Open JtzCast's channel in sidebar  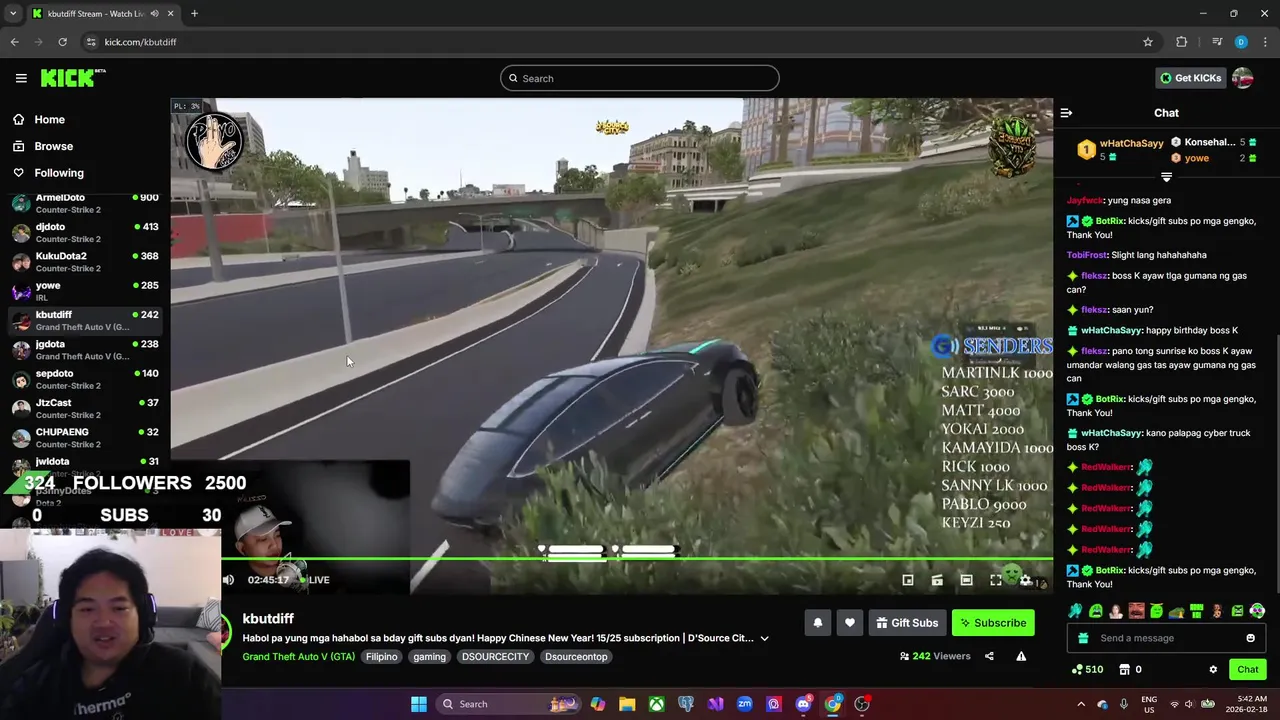point(85,408)
